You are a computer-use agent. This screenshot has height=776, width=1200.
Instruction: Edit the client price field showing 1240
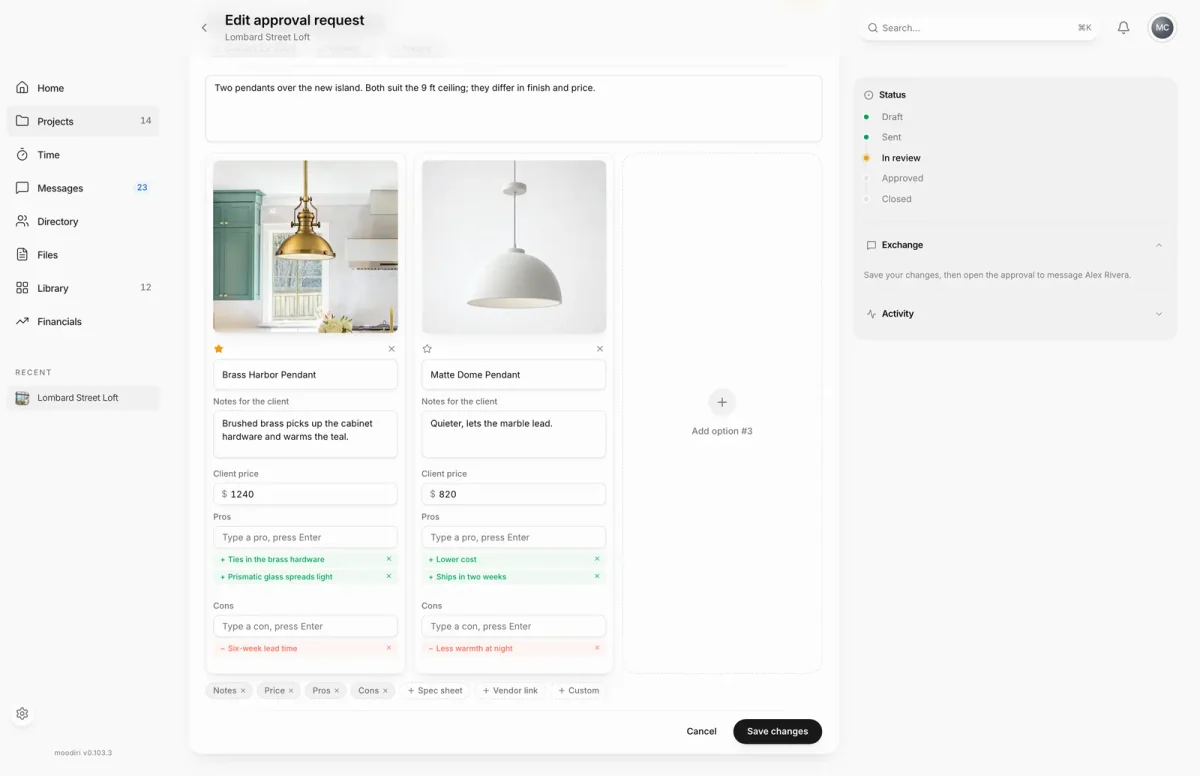click(x=305, y=494)
